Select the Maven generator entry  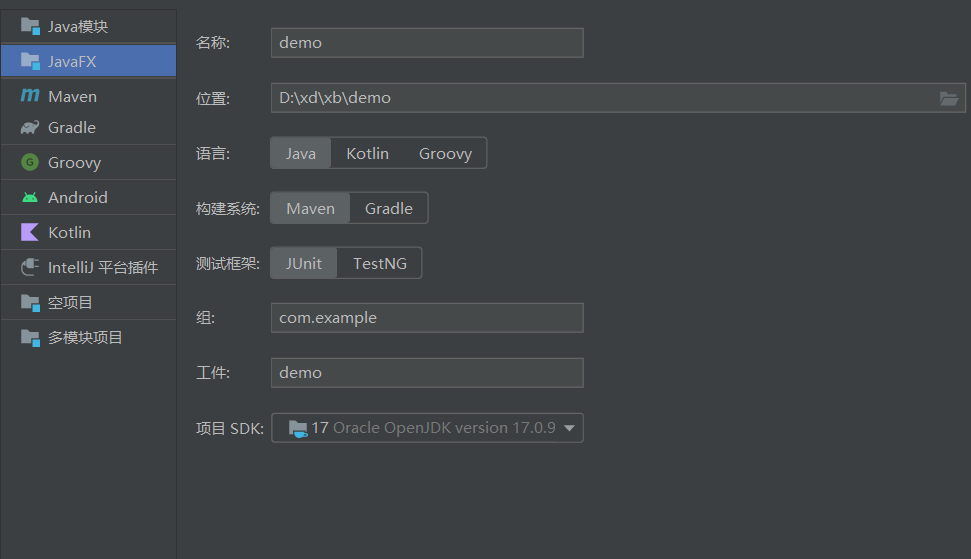point(89,96)
